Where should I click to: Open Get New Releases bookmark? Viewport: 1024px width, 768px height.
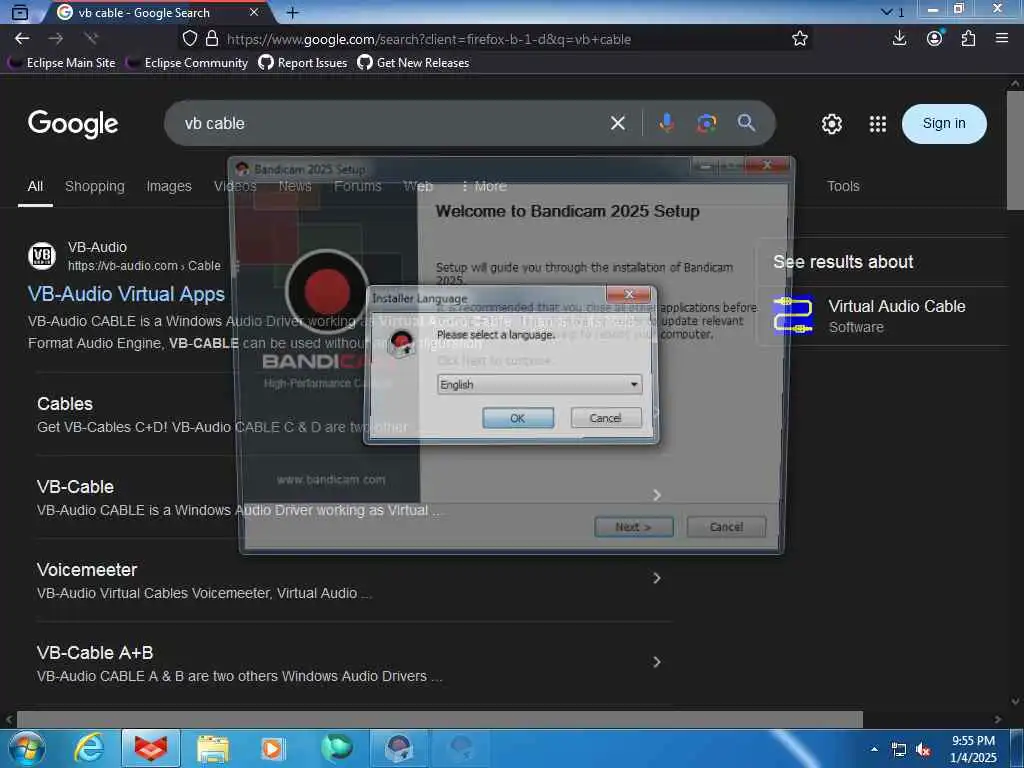(x=413, y=63)
